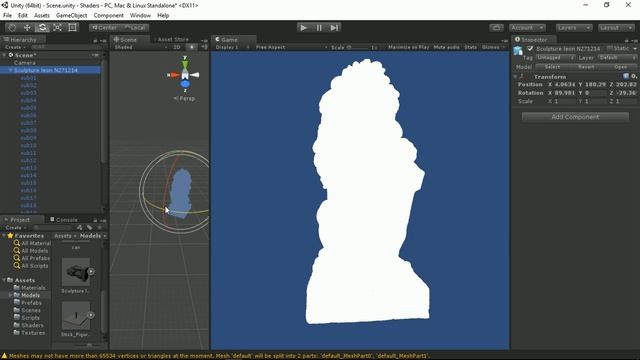This screenshot has width=640, height=360.
Task: Click the scene gizmo blue Z axis
Action: point(185,84)
